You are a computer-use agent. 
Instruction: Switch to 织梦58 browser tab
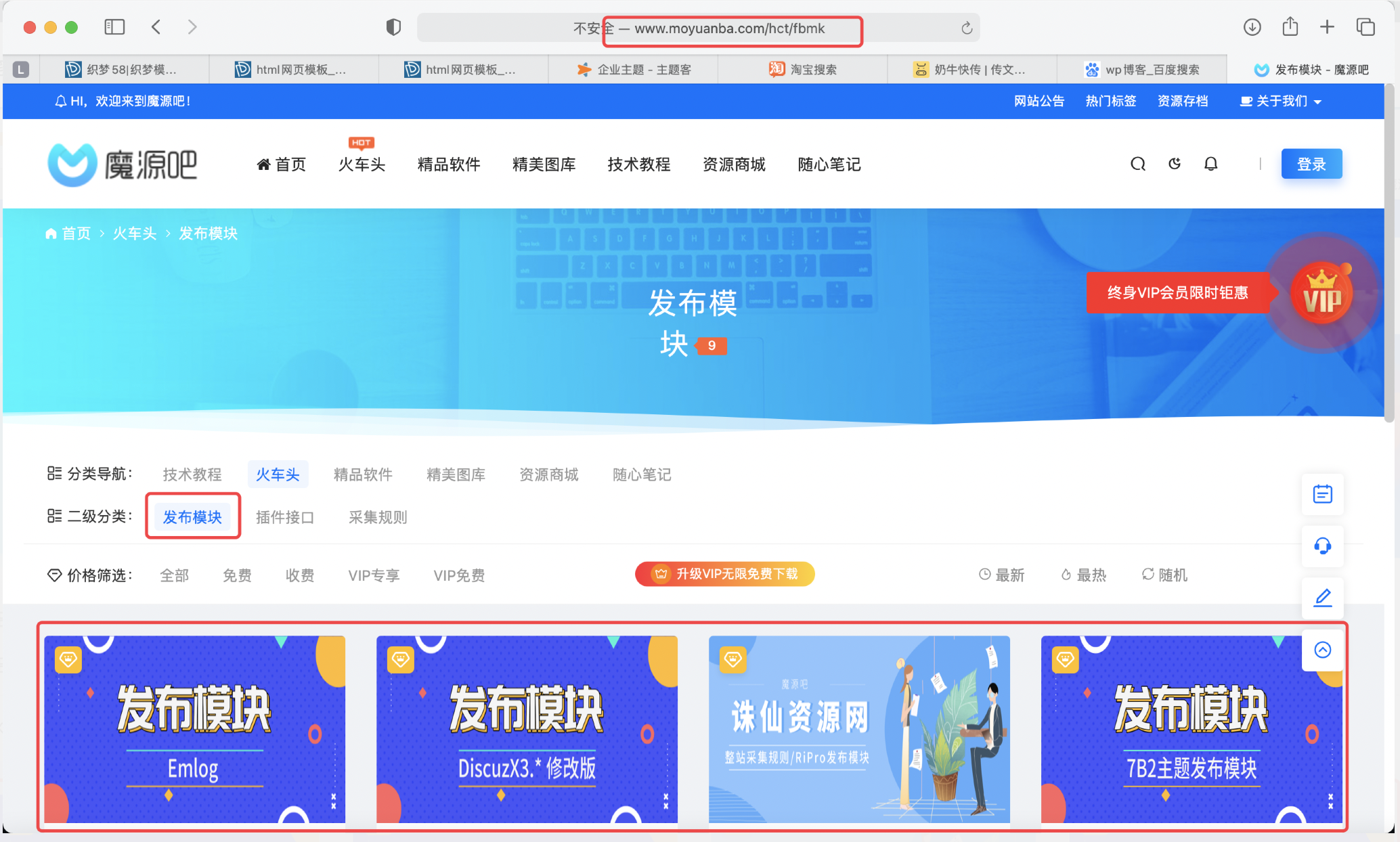pyautogui.click(x=124, y=69)
